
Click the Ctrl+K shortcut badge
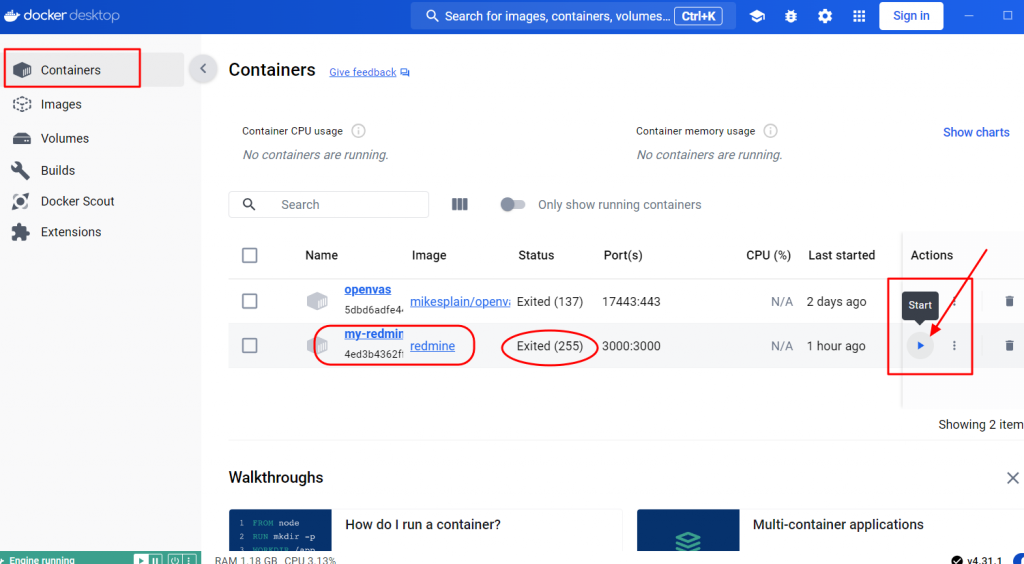pyautogui.click(x=698, y=16)
